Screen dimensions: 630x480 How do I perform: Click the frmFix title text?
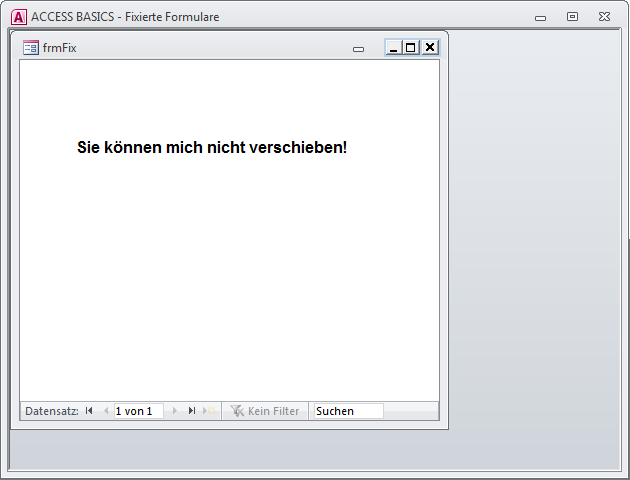pyautogui.click(x=59, y=48)
